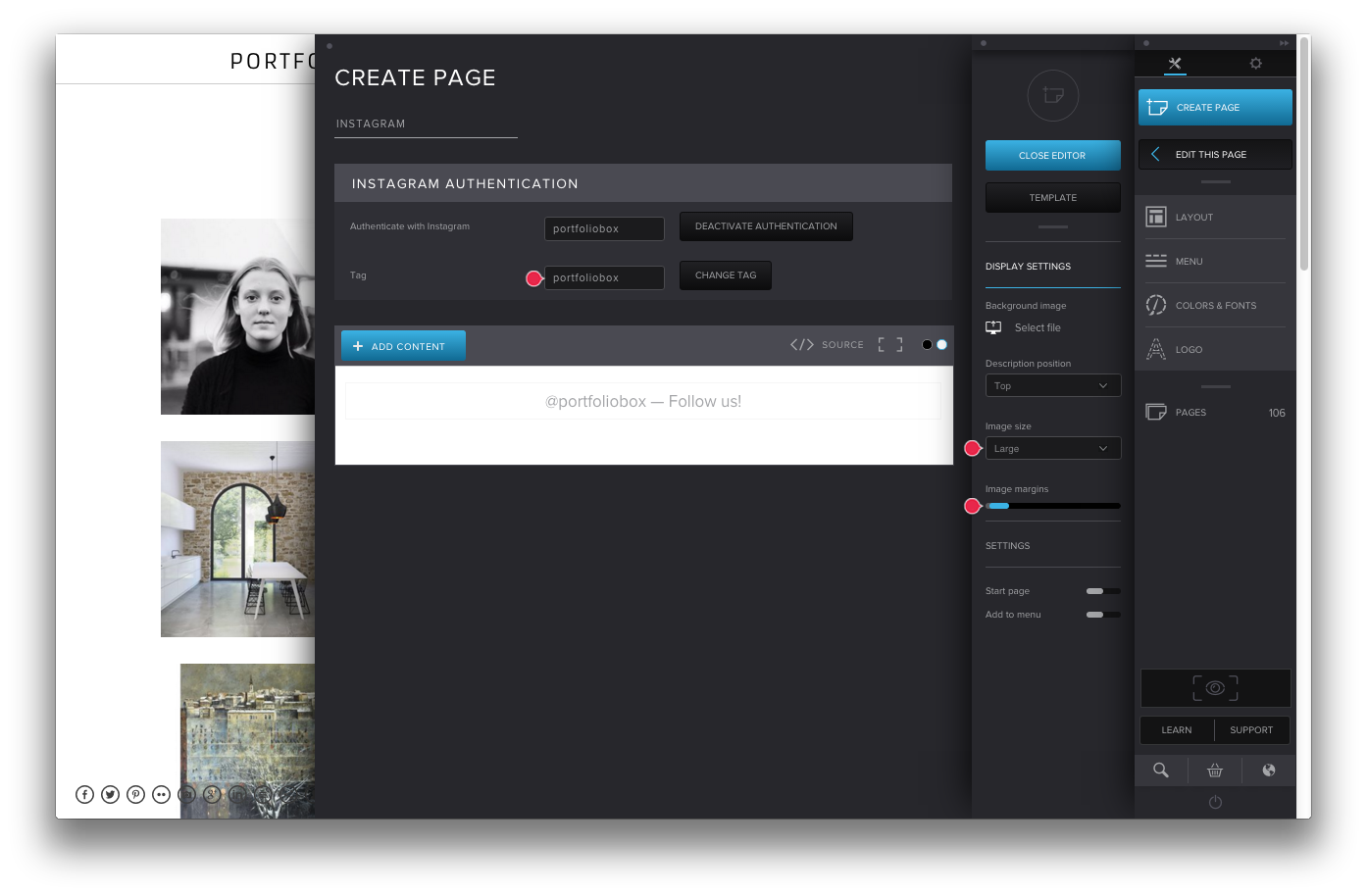1367x896 pixels.
Task: Click the power log out icon
Action: [1215, 802]
